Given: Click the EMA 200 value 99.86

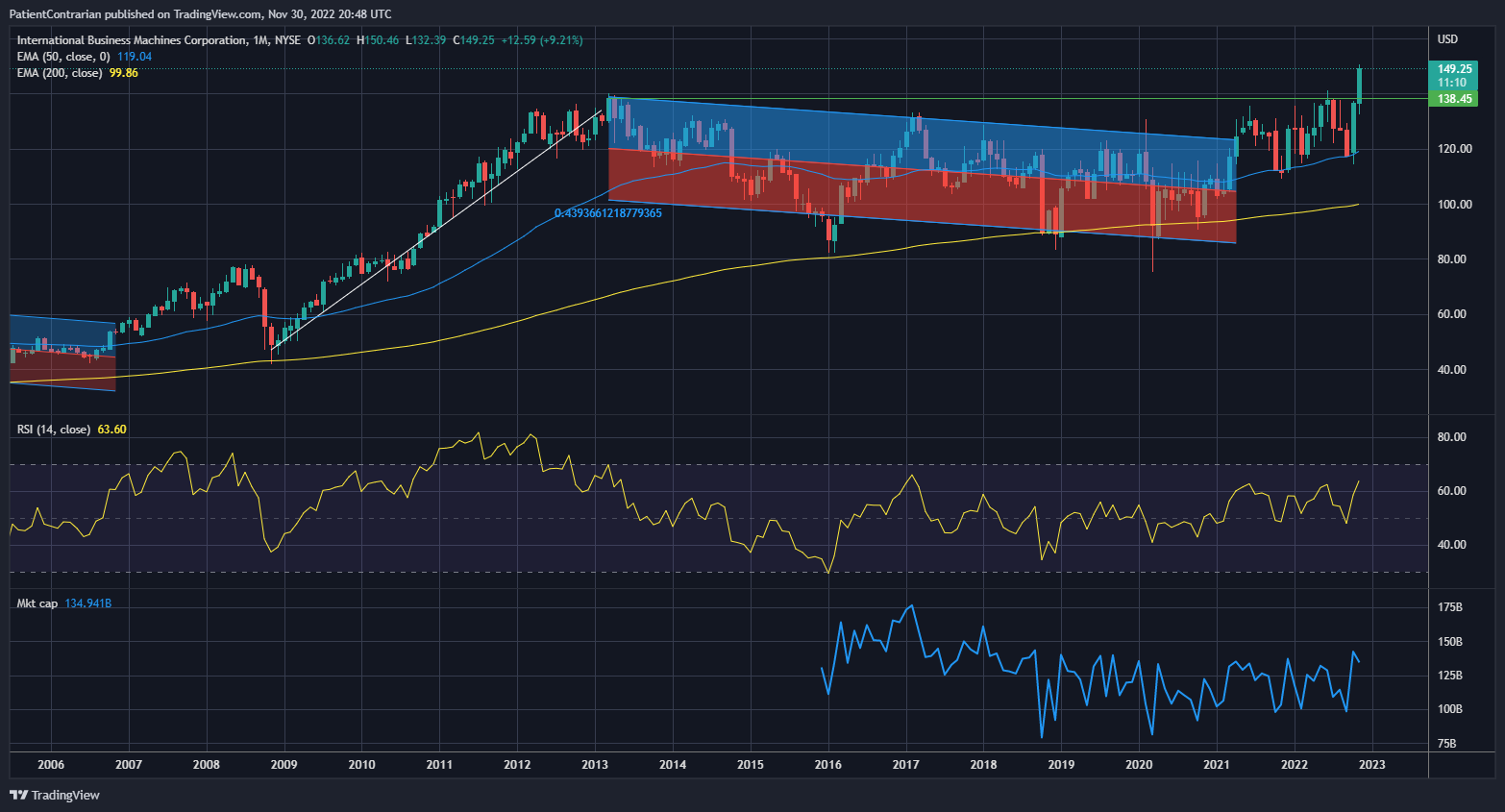Looking at the screenshot, I should (124, 73).
